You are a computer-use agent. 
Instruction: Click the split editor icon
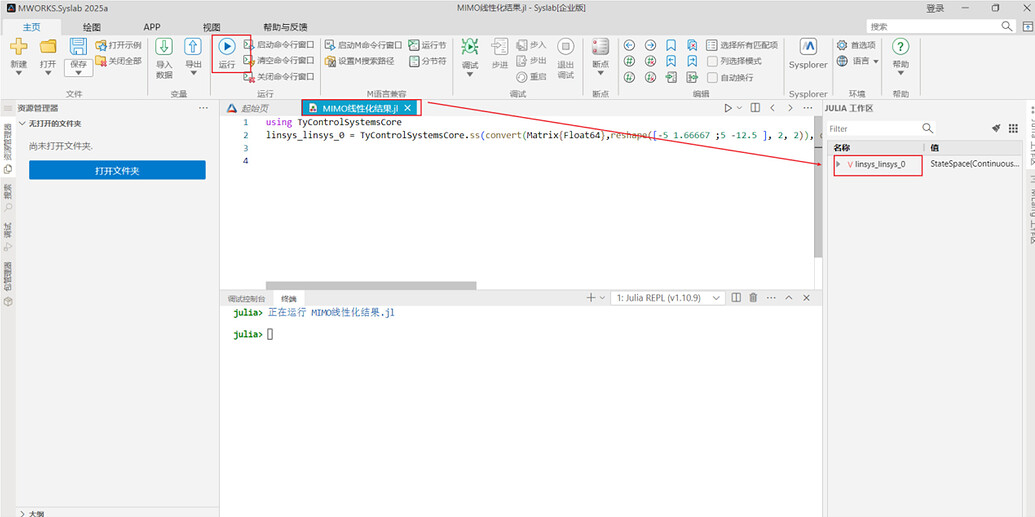[x=755, y=108]
